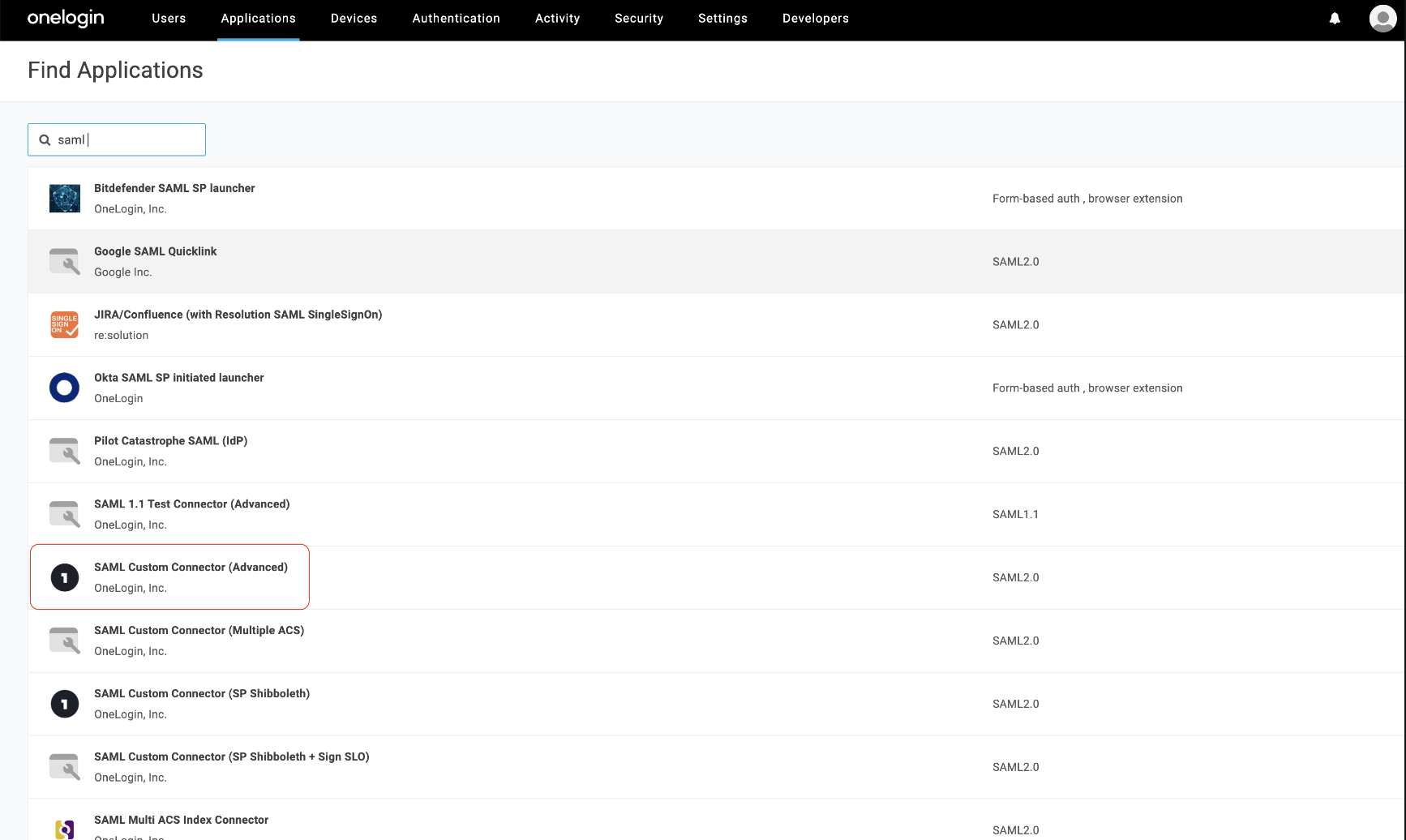Screen dimensions: 1406x840
Task: Click the onelogin logo
Action: tap(65, 18)
